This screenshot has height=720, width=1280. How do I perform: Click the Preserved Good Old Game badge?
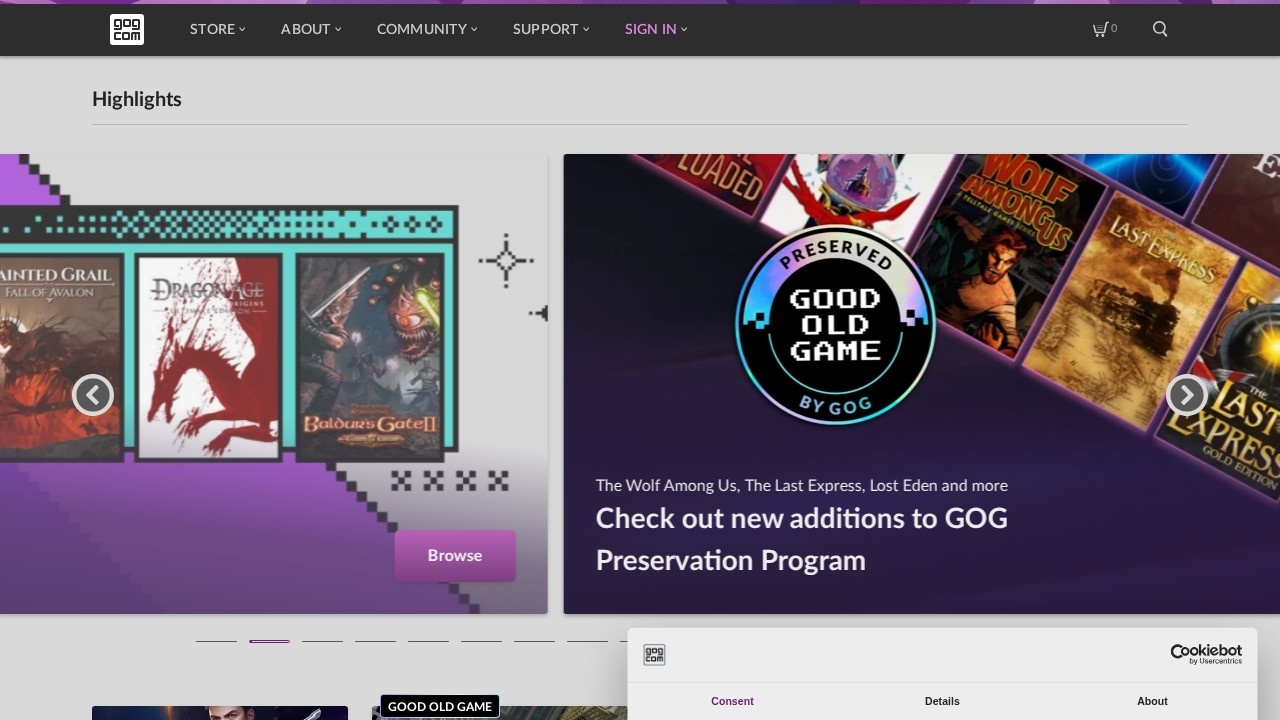(836, 324)
